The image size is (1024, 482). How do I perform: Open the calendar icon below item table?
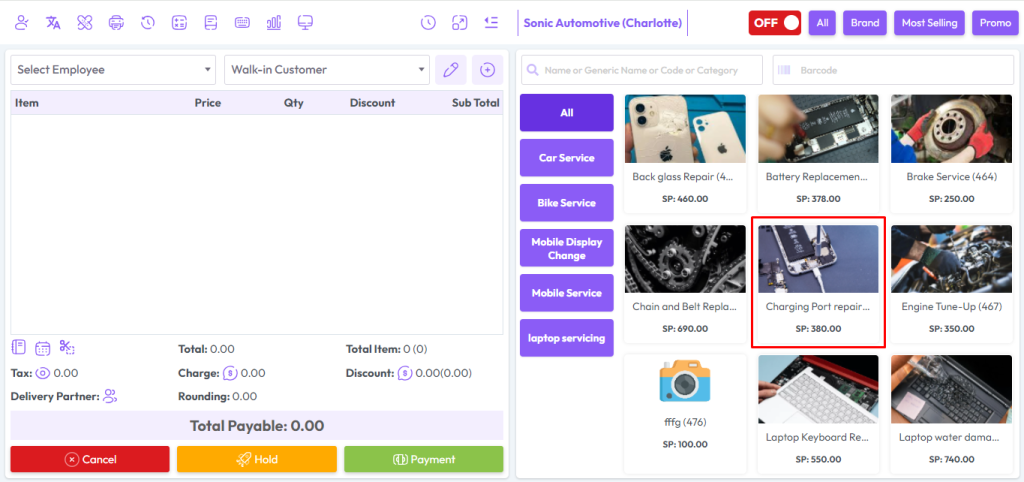click(42, 348)
